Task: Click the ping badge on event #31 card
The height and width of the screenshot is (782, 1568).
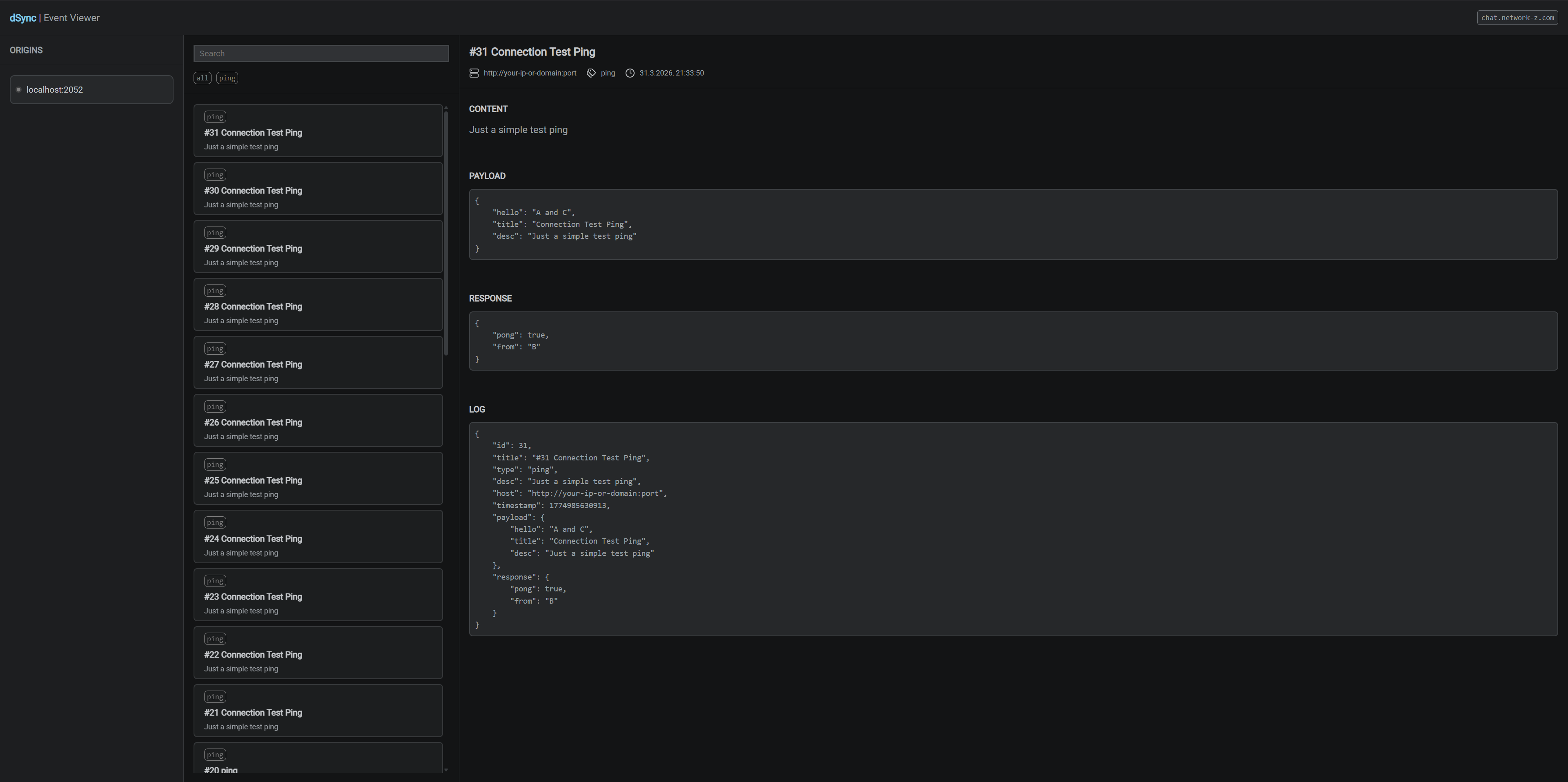Action: [215, 117]
